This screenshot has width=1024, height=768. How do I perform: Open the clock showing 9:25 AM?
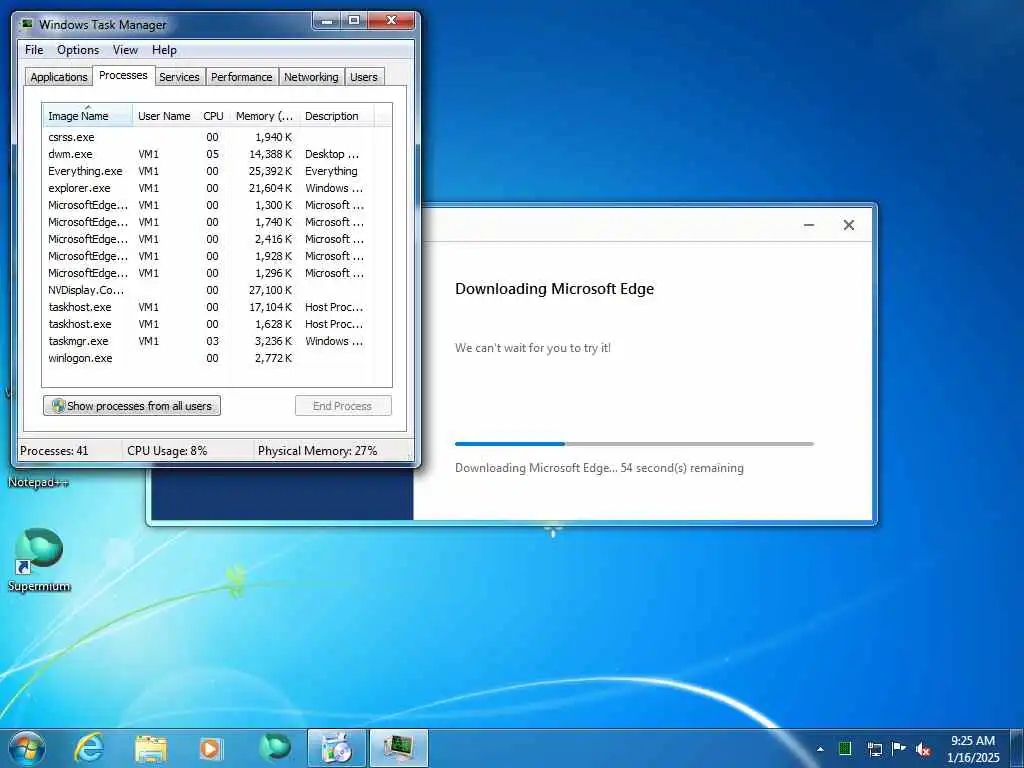tap(973, 749)
